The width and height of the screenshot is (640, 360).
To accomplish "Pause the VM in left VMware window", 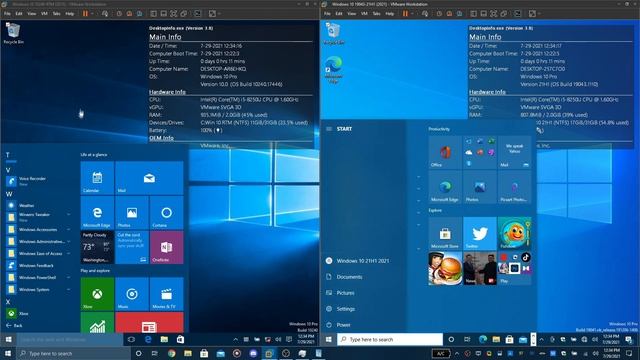I will (x=85, y=13).
